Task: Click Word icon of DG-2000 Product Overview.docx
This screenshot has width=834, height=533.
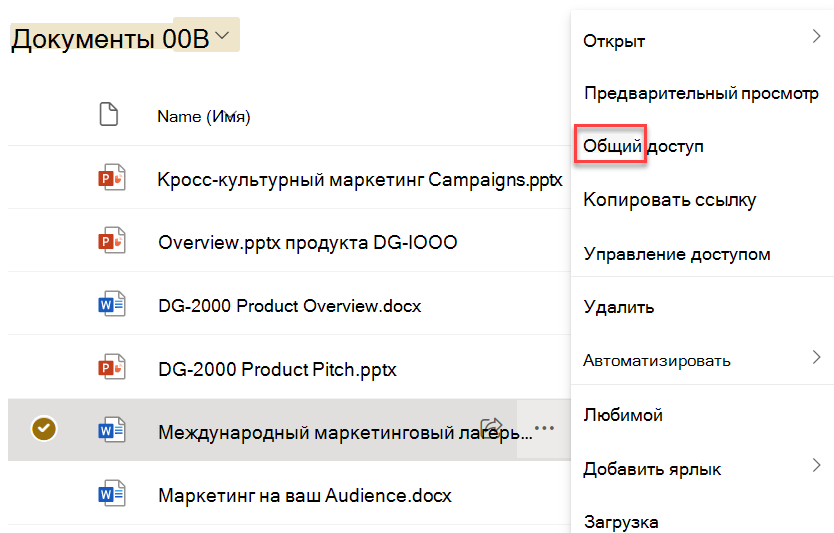Action: (x=112, y=304)
